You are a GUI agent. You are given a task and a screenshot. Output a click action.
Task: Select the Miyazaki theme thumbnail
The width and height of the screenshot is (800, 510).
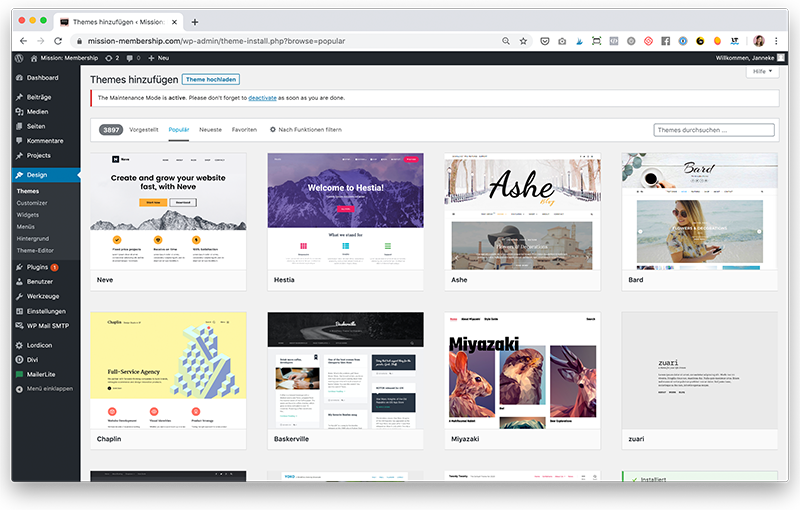[x=522, y=370]
